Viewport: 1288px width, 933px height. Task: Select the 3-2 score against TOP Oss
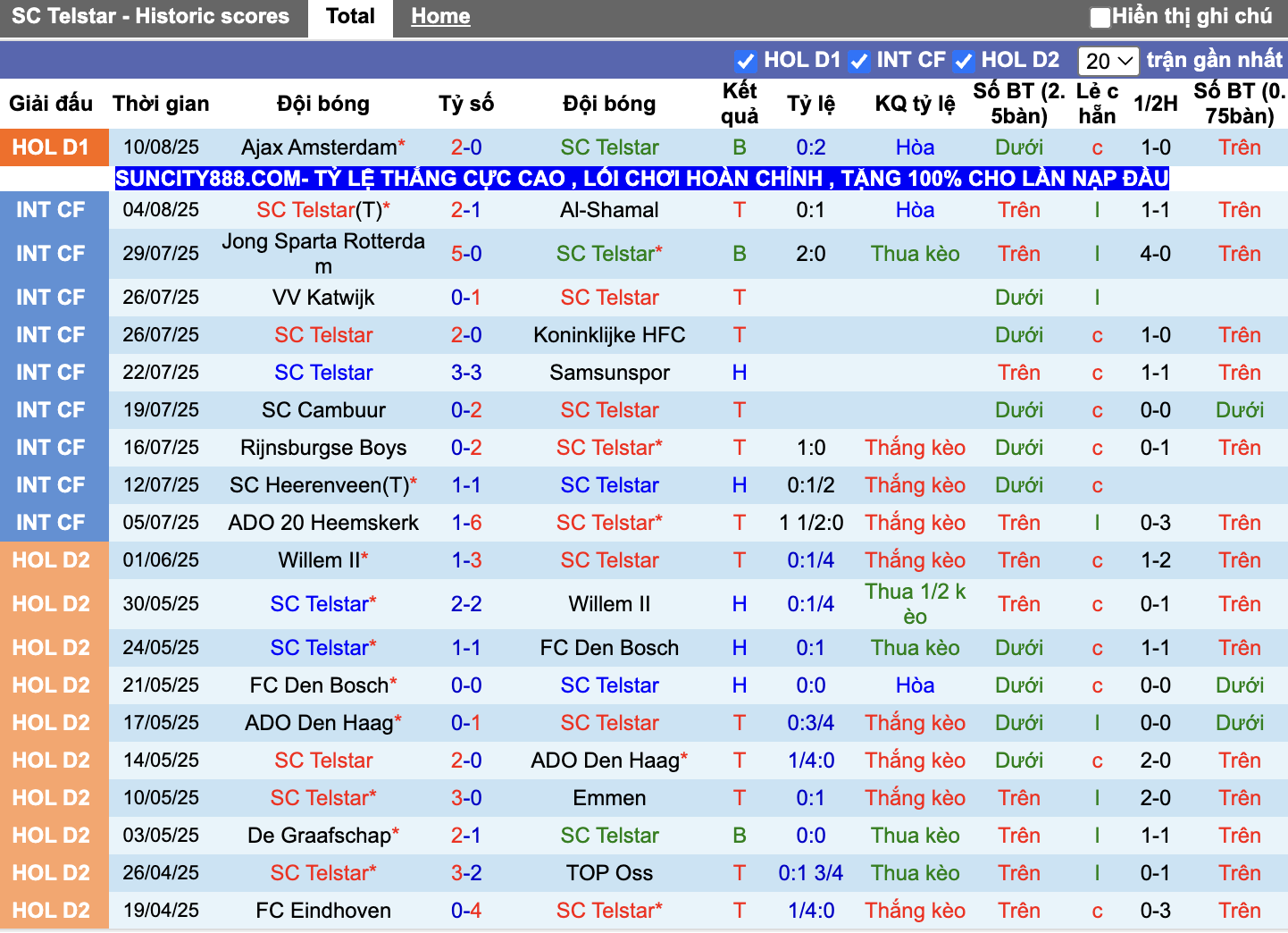pyautogui.click(x=466, y=873)
